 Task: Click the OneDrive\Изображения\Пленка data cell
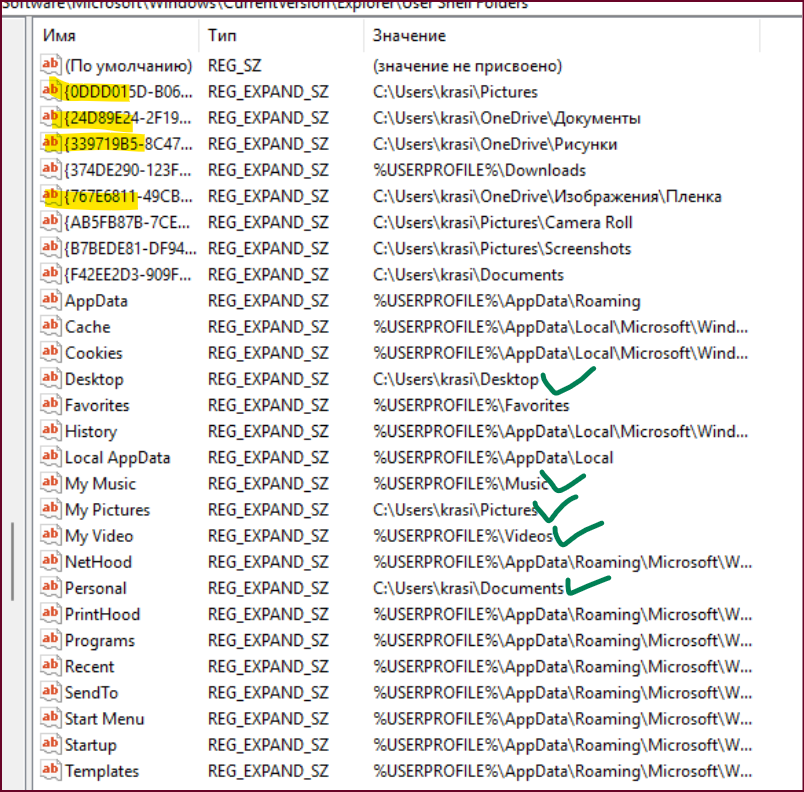[547, 197]
